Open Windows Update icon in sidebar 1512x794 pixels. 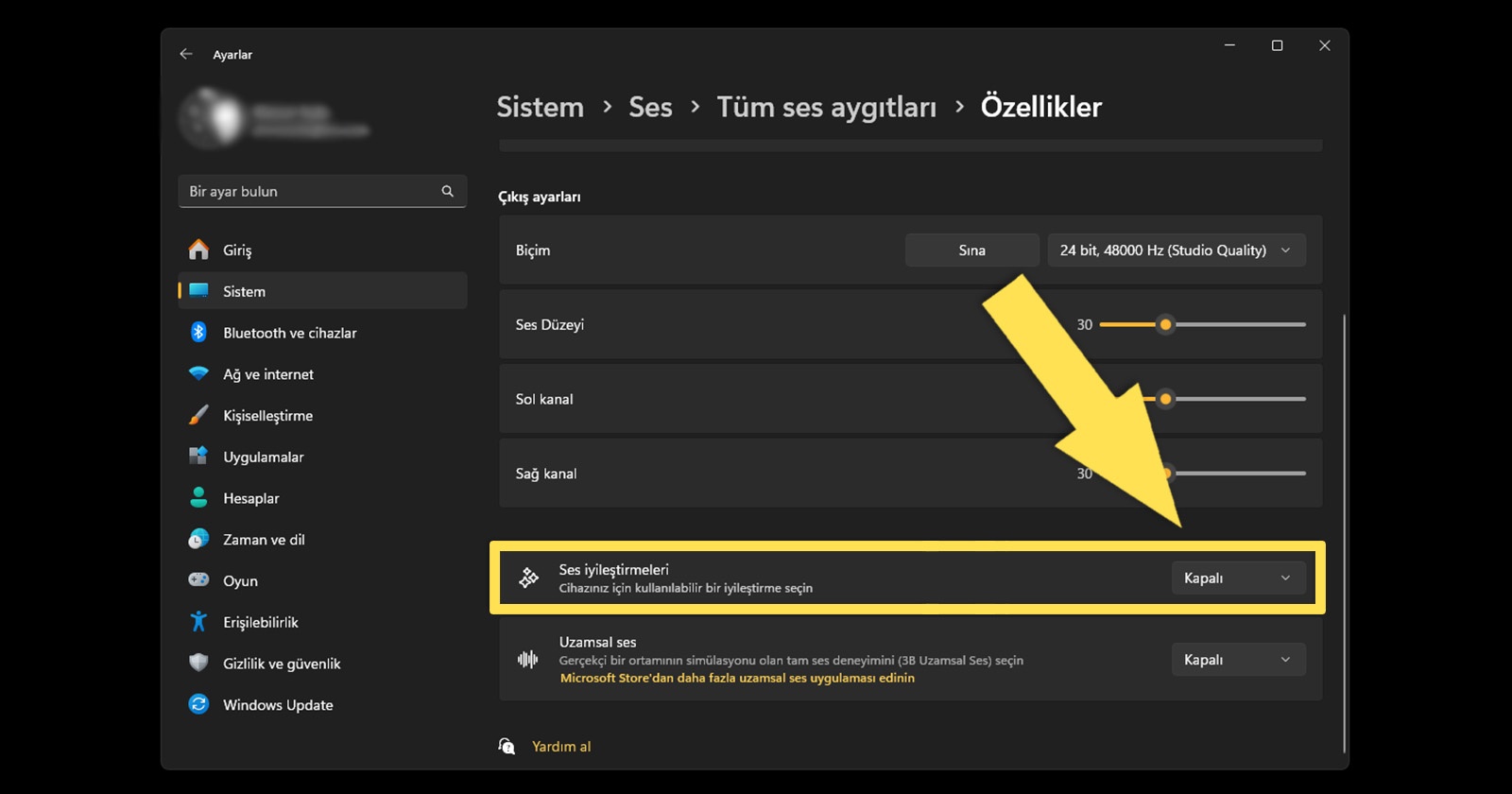(x=198, y=704)
